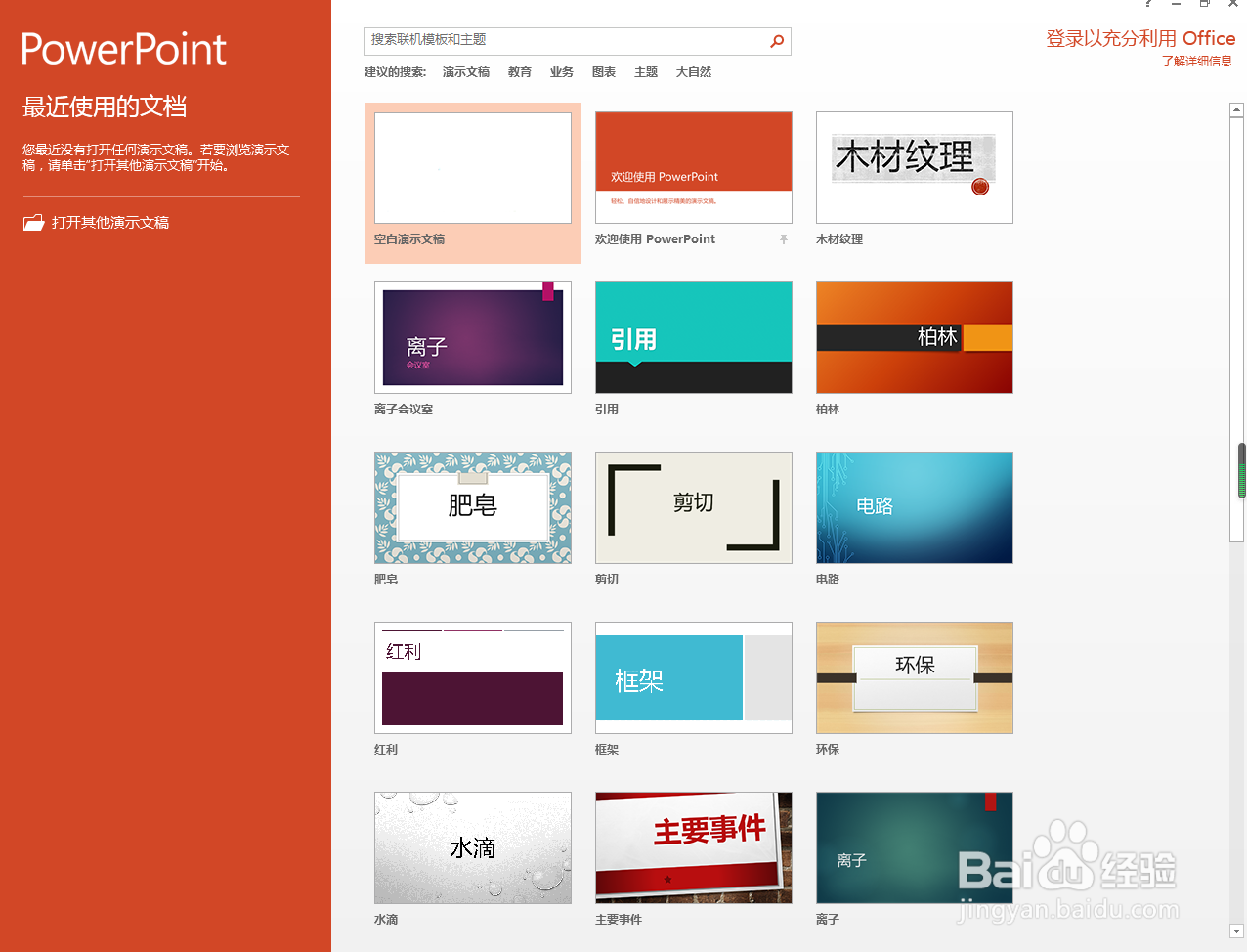The height and width of the screenshot is (952, 1247).
Task: Click the 离子会议室 caption text
Action: coord(404,410)
